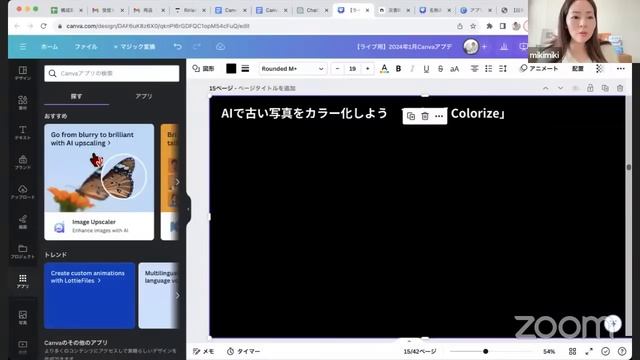Open the Draw panel in sidebar
The height and width of the screenshot is (360, 640).
click(x=23, y=221)
